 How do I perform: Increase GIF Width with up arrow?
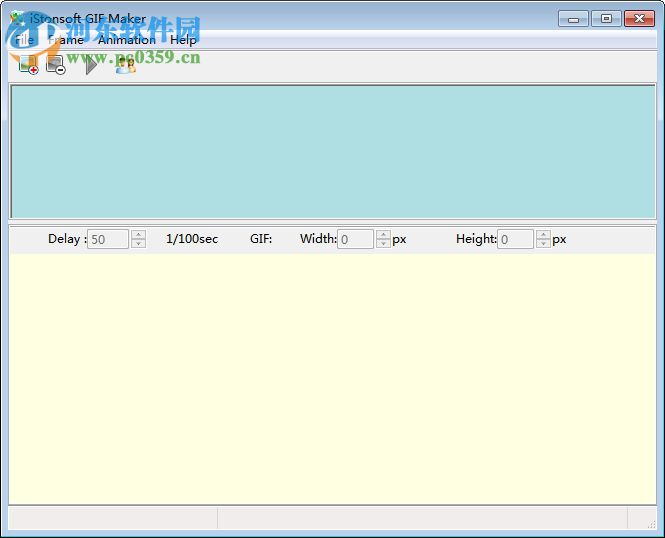pos(383,234)
